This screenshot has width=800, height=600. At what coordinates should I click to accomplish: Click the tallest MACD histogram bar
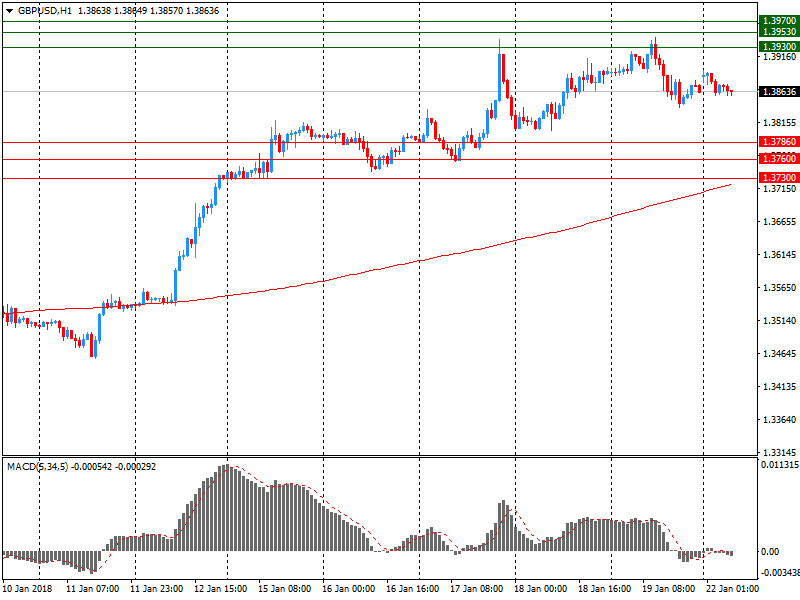click(x=227, y=508)
